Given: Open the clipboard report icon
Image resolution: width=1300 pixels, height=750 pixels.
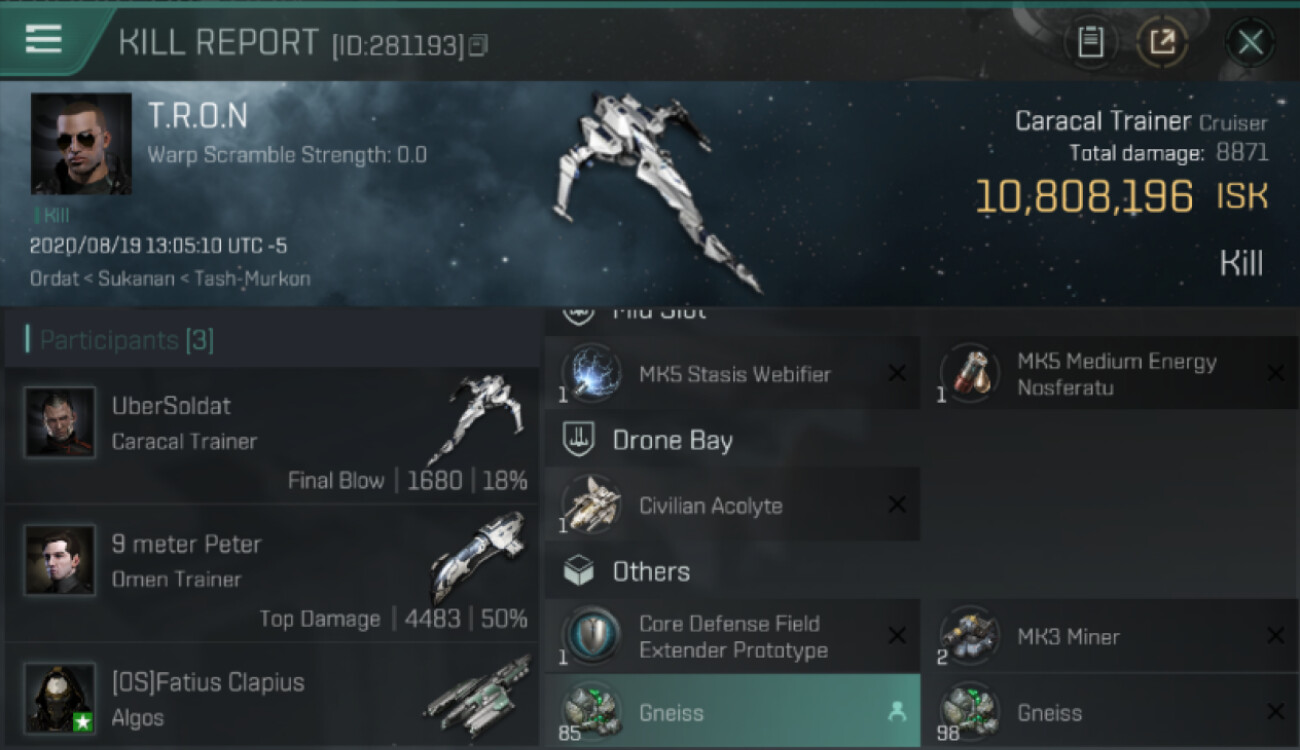Looking at the screenshot, I should pos(1090,43).
